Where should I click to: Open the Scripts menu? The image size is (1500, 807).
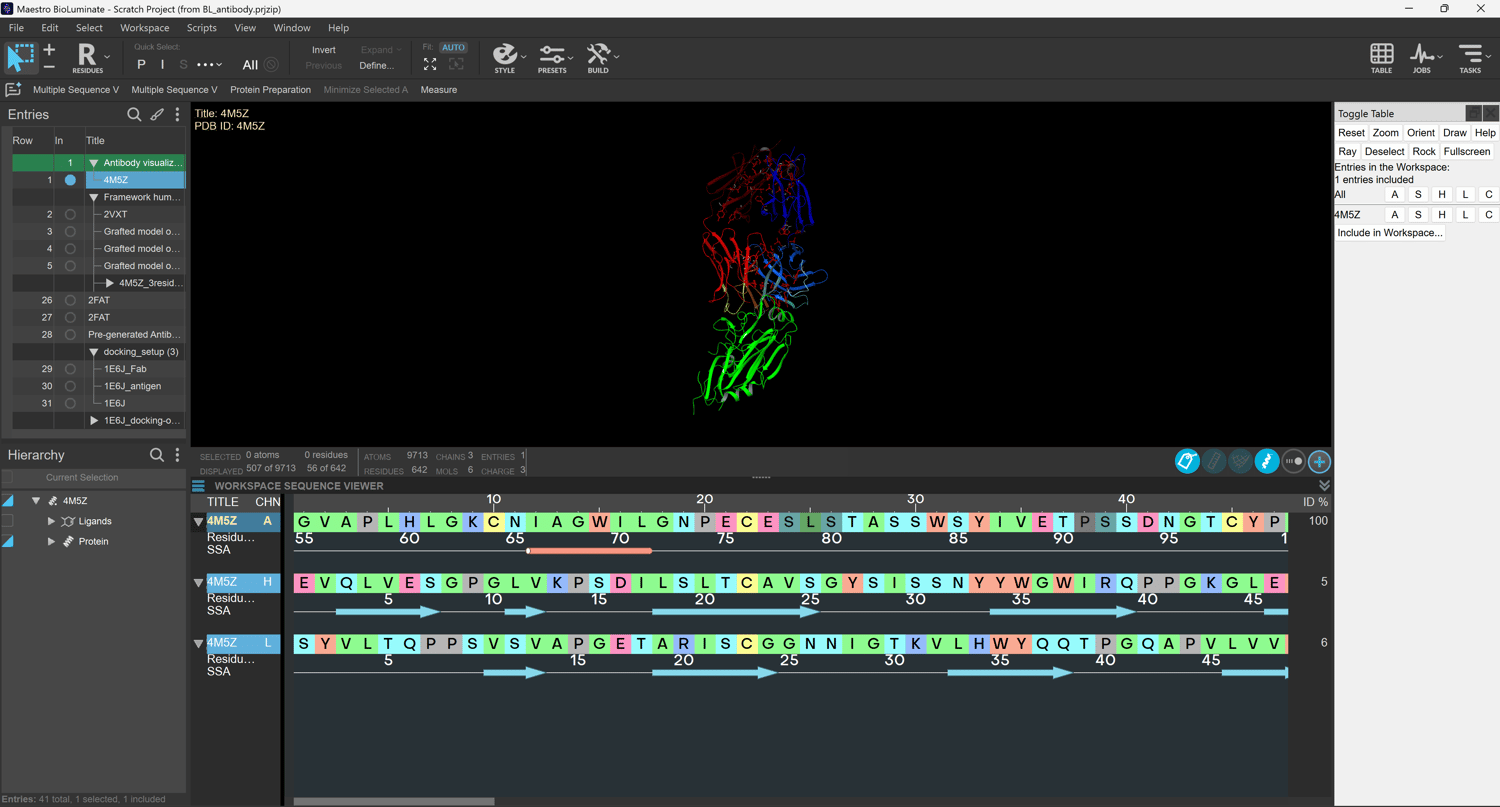[201, 28]
